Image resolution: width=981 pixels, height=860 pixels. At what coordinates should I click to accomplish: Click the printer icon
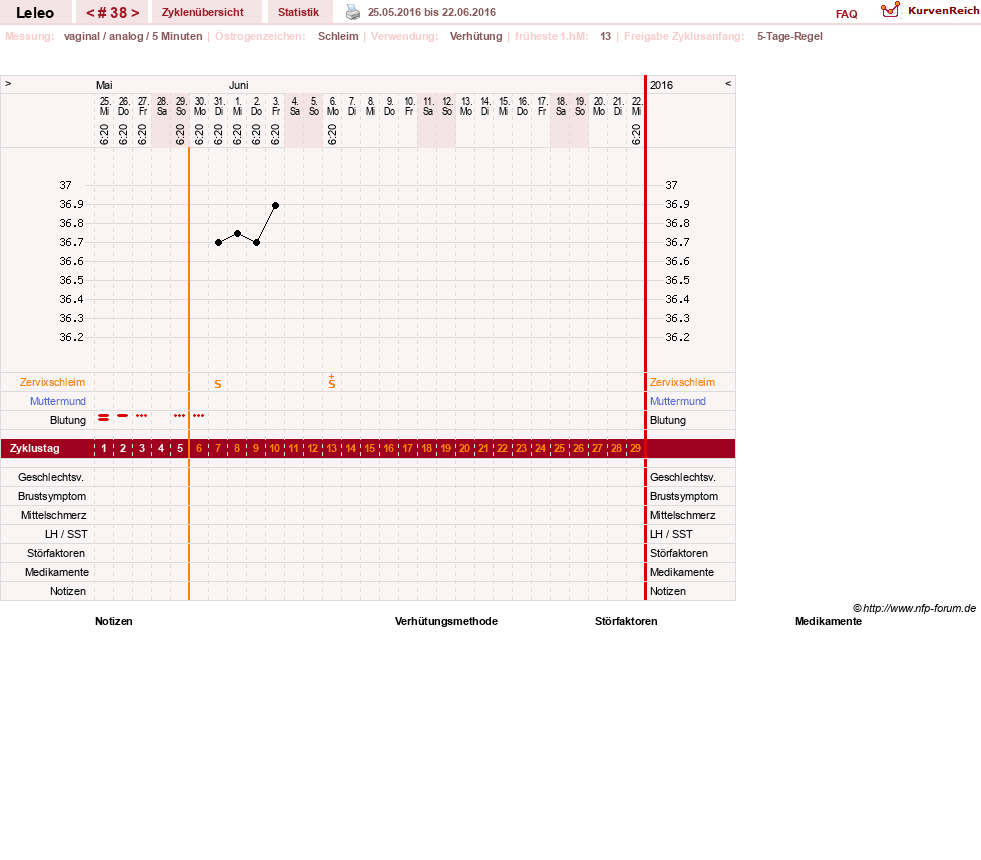tap(353, 12)
